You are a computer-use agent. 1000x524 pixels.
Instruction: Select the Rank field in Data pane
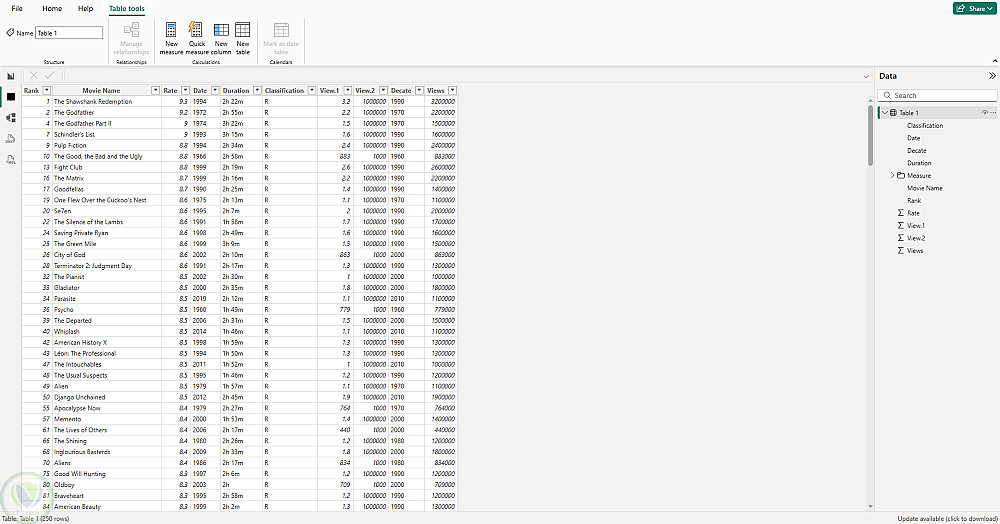tap(914, 200)
